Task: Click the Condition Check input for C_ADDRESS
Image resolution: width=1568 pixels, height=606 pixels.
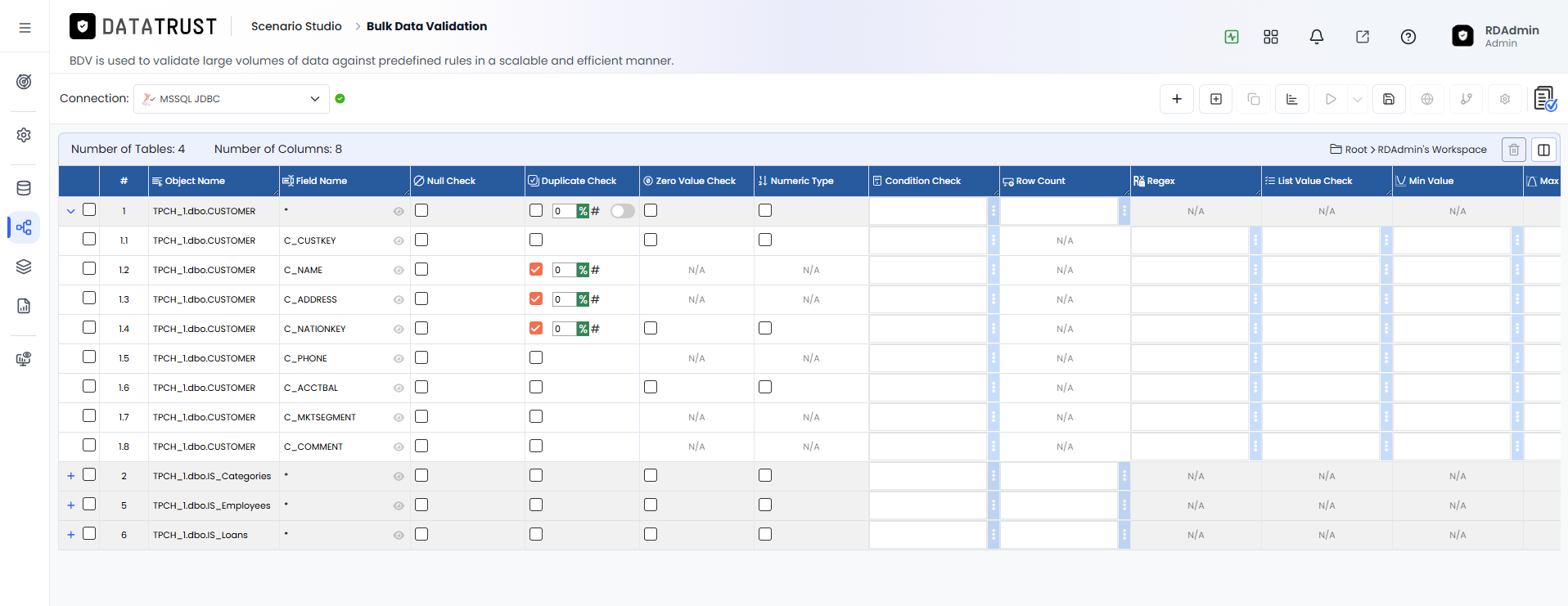Action: pyautogui.click(x=928, y=299)
